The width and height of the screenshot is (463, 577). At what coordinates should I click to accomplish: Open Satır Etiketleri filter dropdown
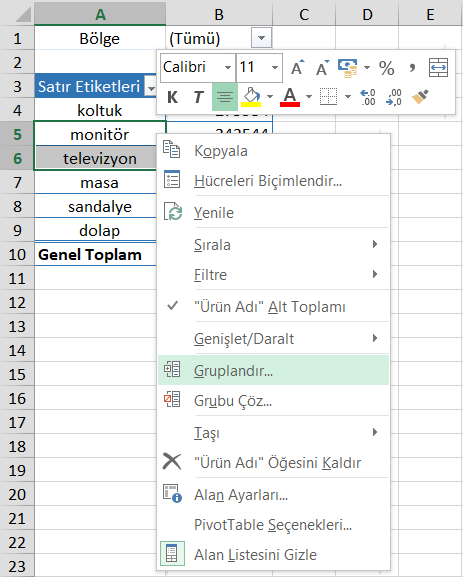coord(151,87)
